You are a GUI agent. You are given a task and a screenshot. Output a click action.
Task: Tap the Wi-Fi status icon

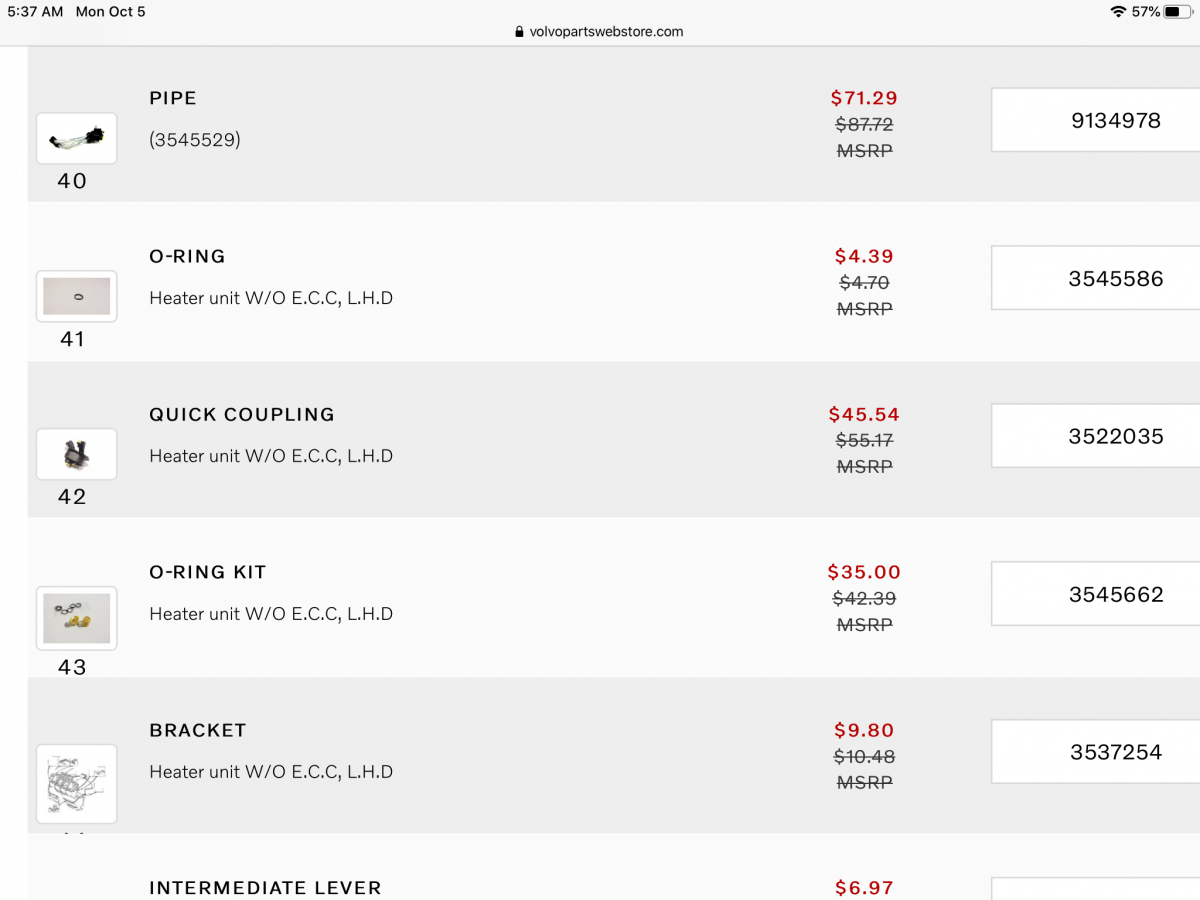1117,12
